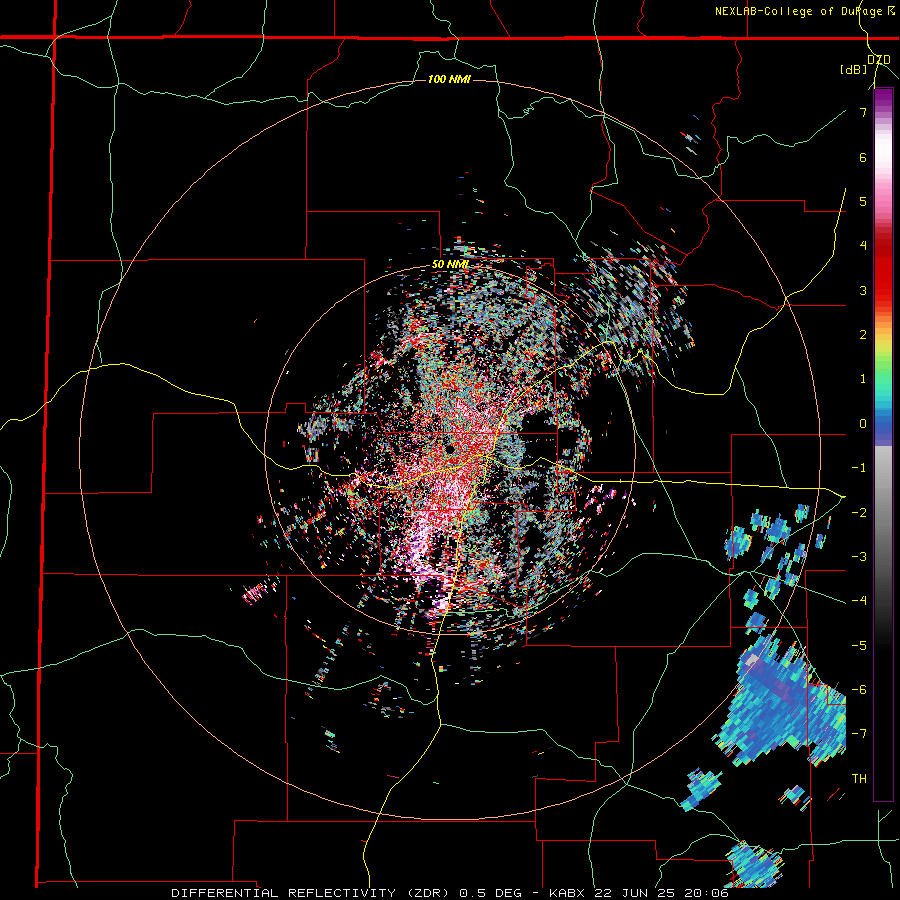Click the -2 value on the scale

pos(859,512)
